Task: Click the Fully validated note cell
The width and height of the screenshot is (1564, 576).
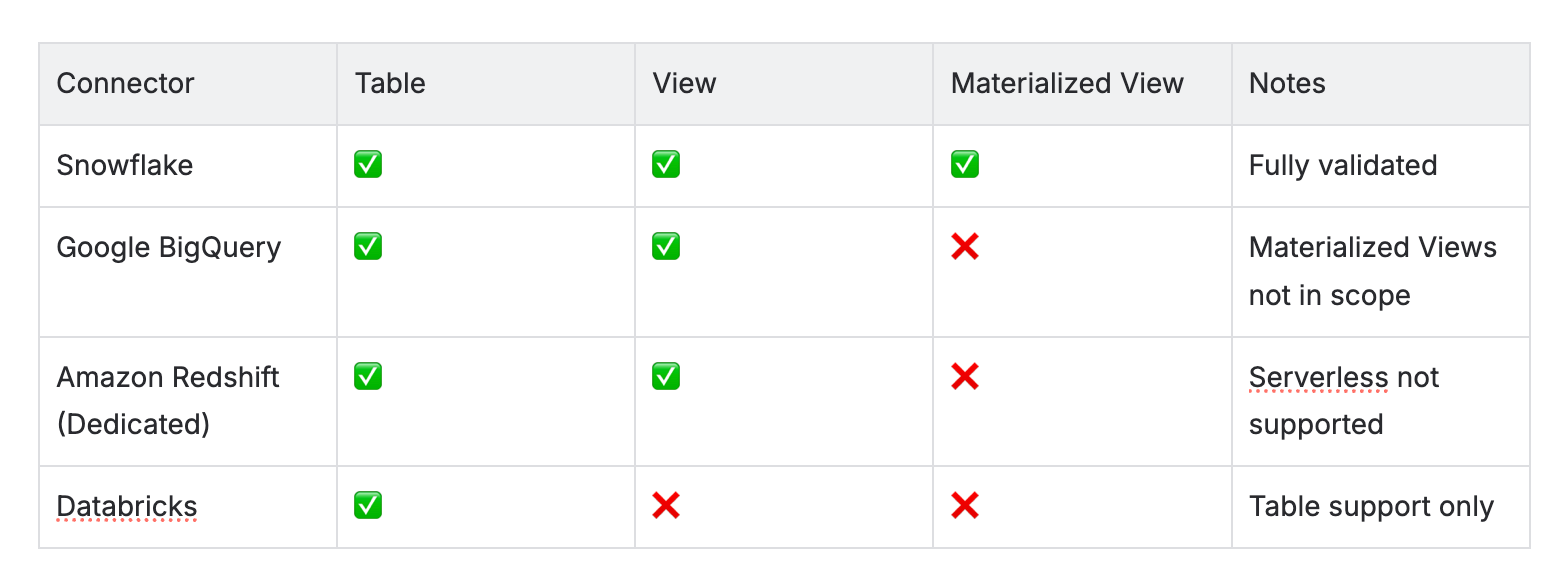Action: 1380,166
